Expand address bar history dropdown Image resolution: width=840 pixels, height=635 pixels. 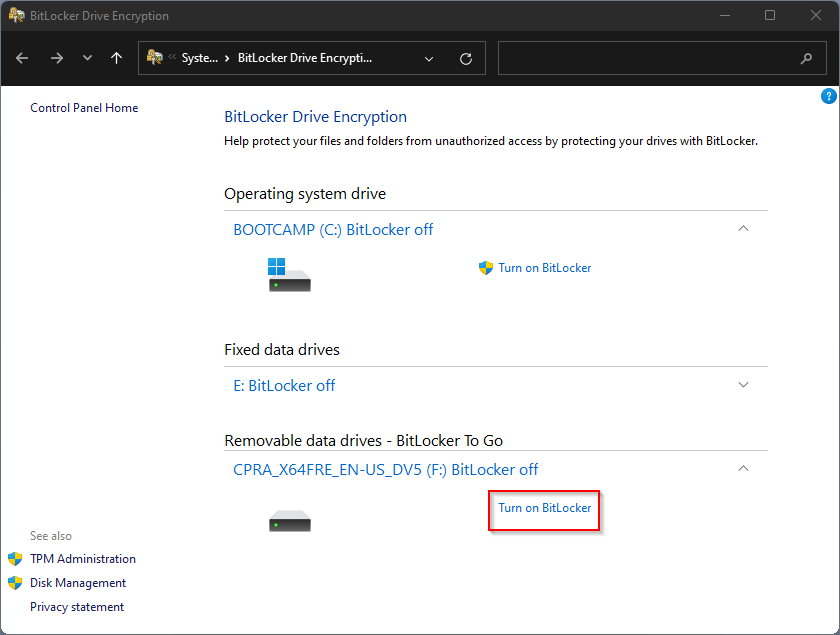pos(429,58)
